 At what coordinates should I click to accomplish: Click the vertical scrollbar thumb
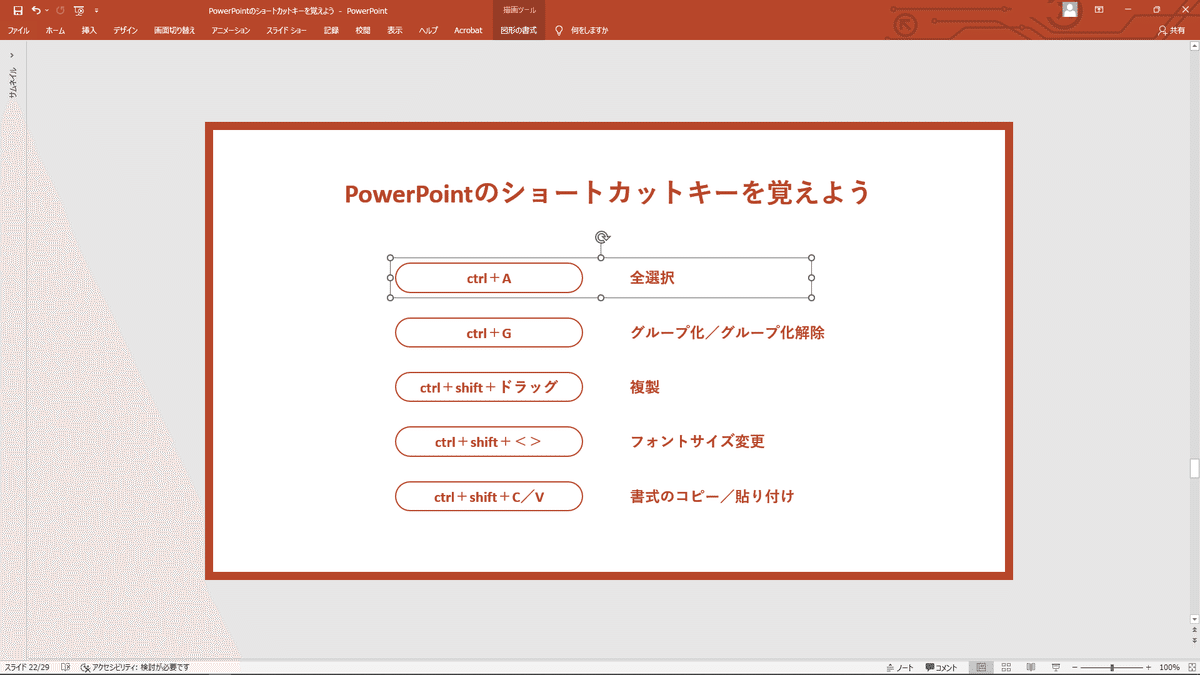1194,469
